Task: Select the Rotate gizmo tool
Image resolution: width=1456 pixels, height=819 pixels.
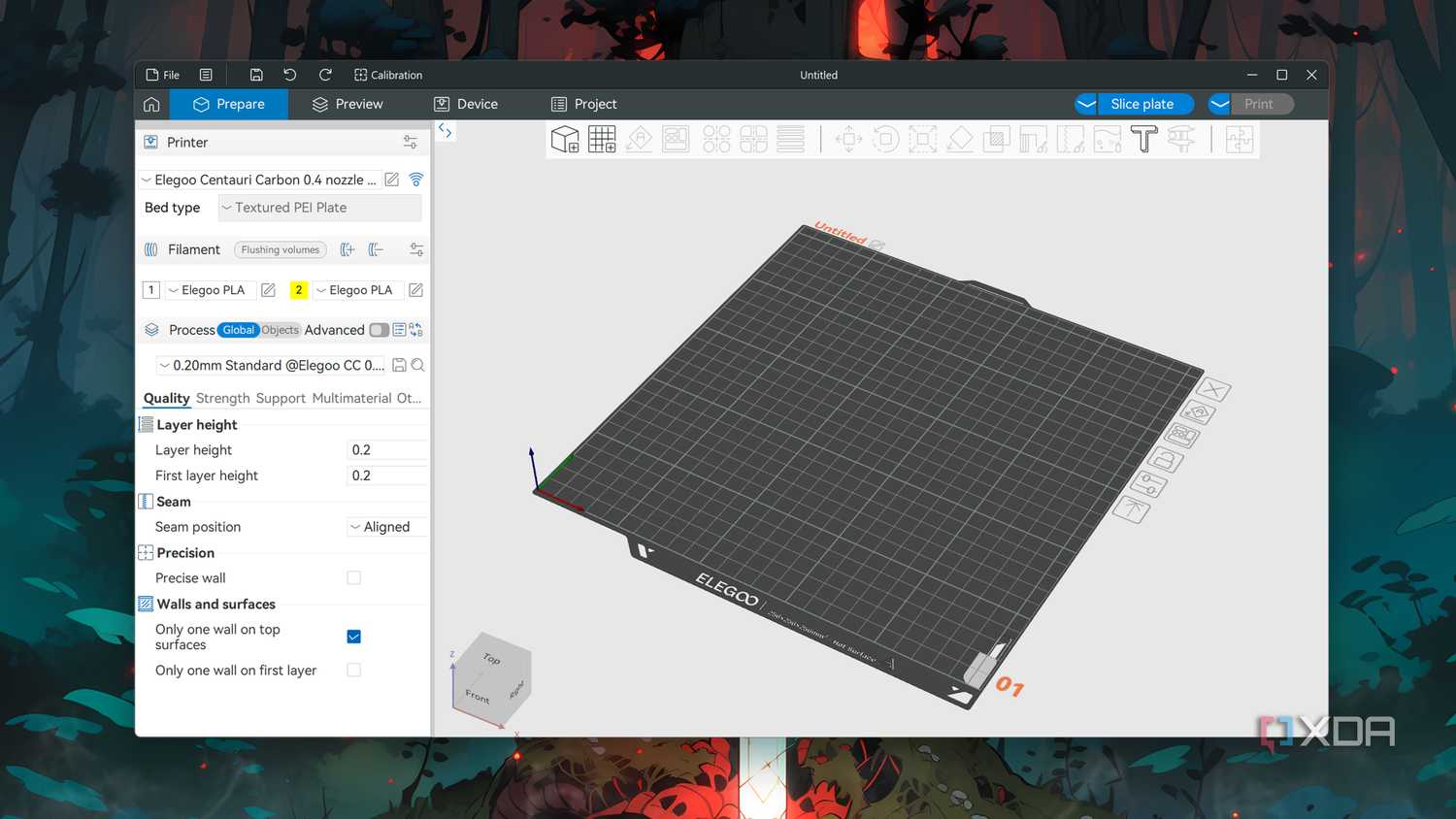Action: 885,140
